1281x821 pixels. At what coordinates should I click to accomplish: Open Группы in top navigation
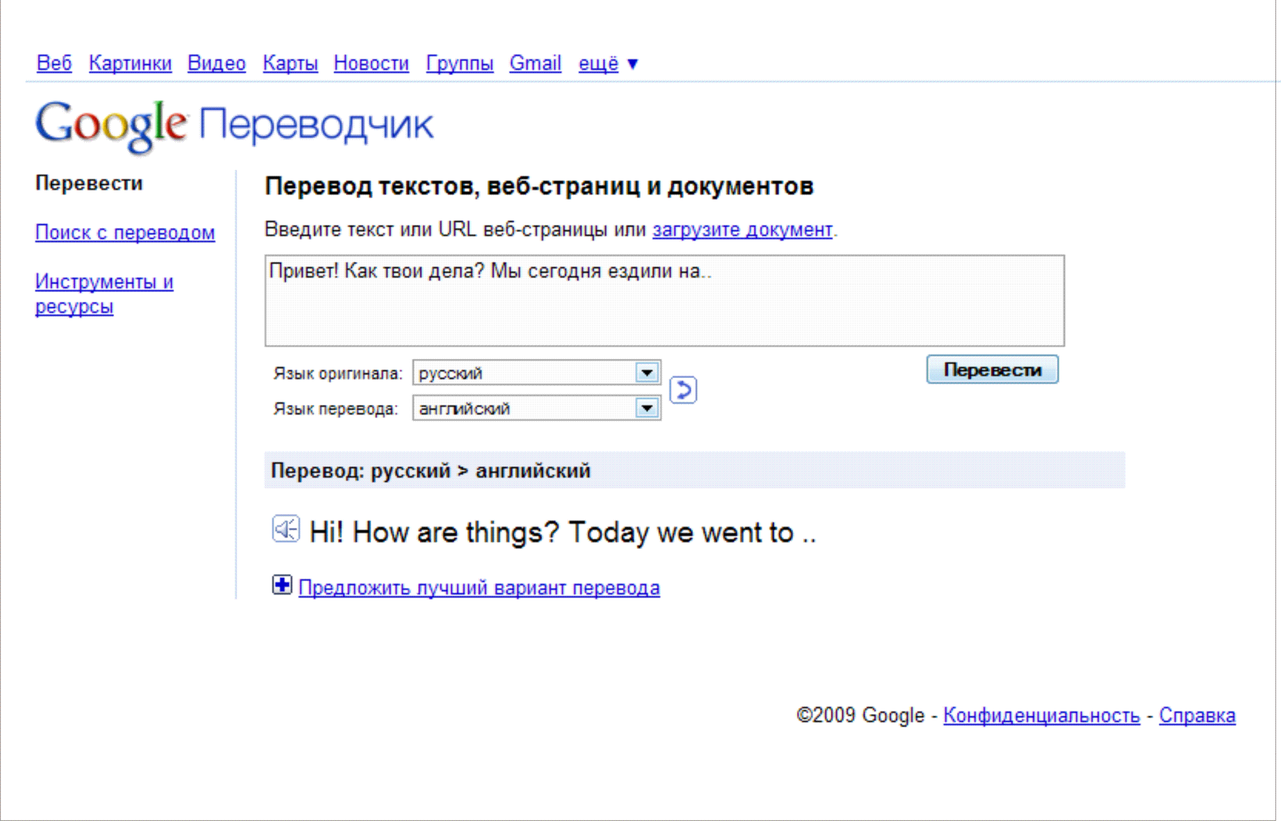pyautogui.click(x=460, y=64)
